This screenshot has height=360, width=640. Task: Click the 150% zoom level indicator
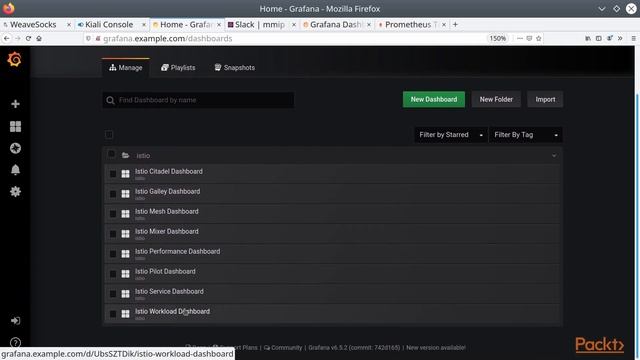(x=498, y=38)
